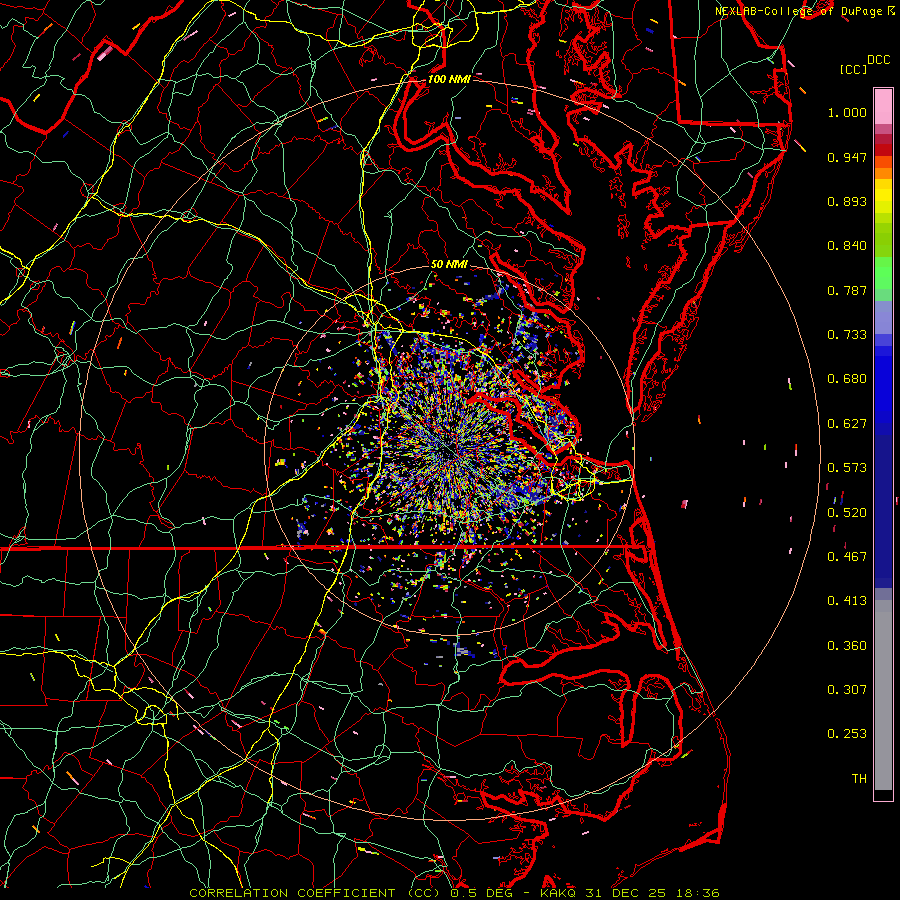This screenshot has height=900, width=900.
Task: Click the KAKQ radar site identifier
Action: [558, 893]
